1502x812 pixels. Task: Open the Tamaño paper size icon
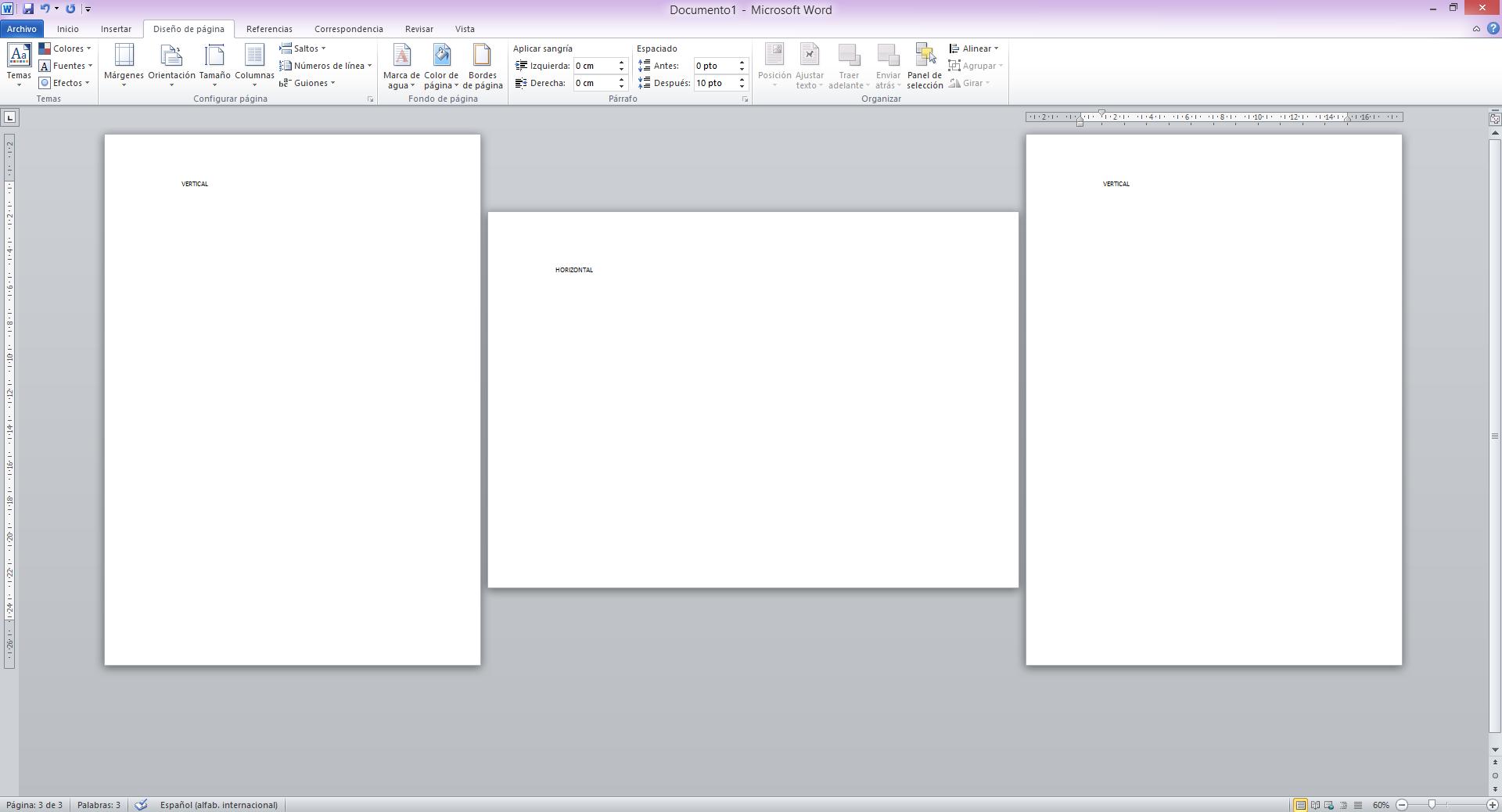click(214, 56)
